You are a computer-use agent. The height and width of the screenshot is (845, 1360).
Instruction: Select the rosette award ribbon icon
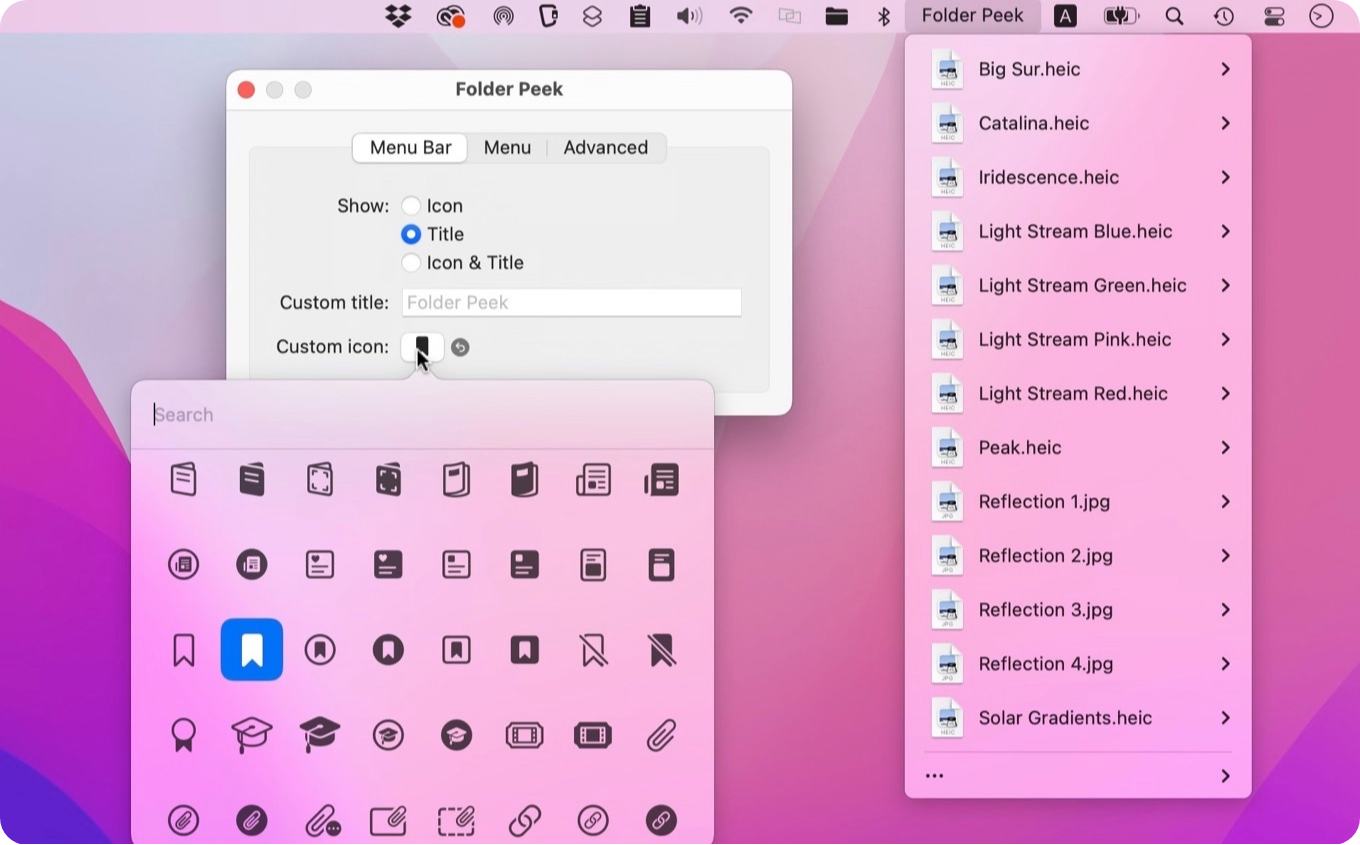pyautogui.click(x=183, y=736)
